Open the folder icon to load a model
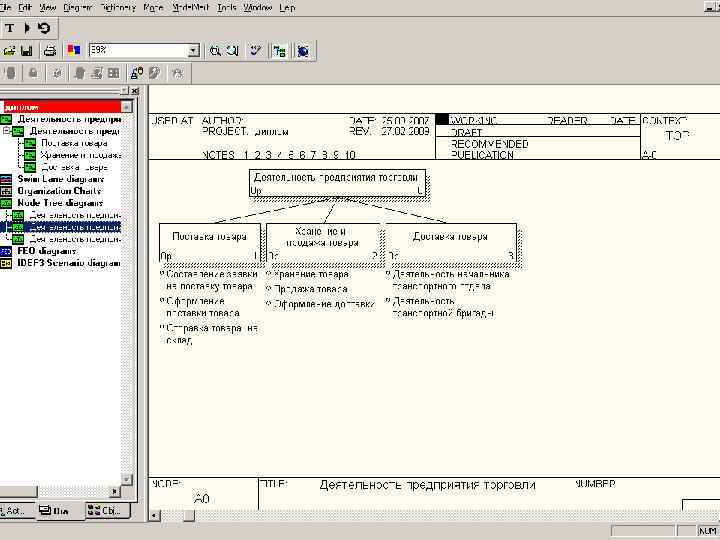Image resolution: width=720 pixels, height=540 pixels. pos(9,50)
